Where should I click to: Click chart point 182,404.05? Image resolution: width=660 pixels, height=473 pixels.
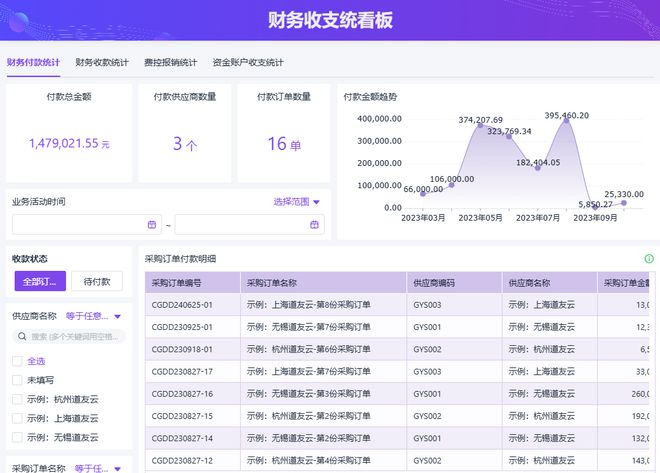tap(538, 168)
